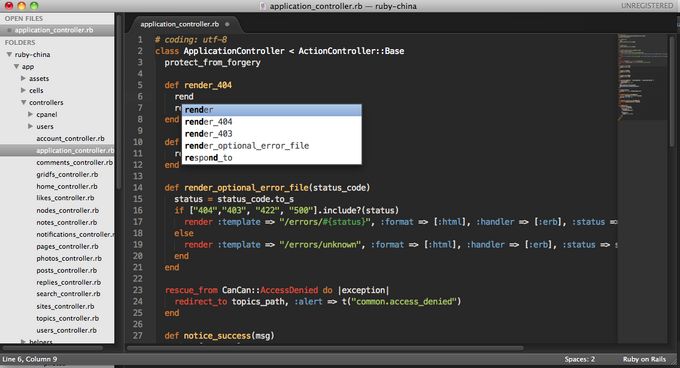Open topics_controller.rb file

(68, 319)
